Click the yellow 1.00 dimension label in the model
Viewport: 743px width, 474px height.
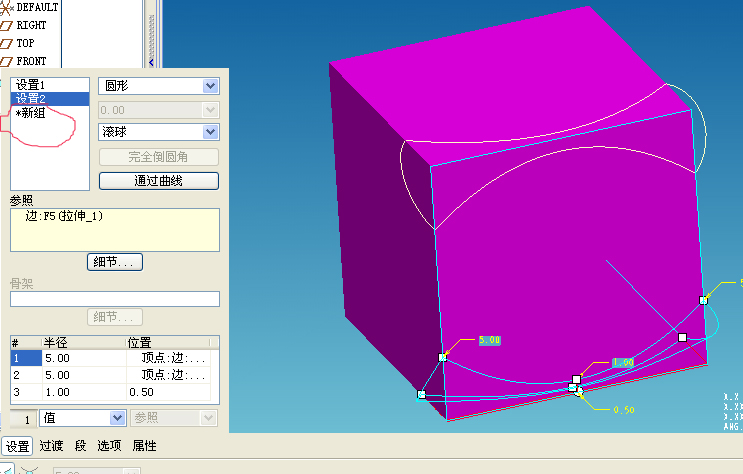(x=623, y=363)
